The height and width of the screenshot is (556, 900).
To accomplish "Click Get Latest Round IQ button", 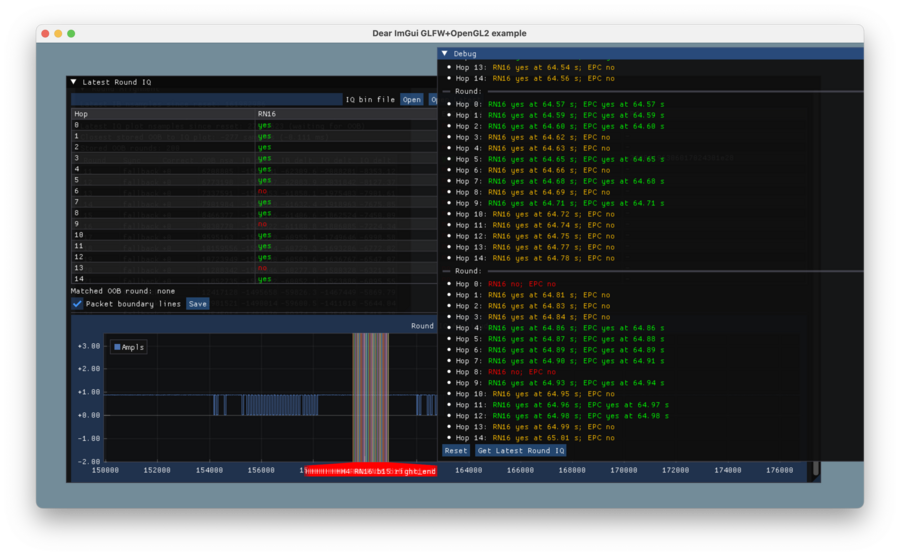I will [x=521, y=450].
